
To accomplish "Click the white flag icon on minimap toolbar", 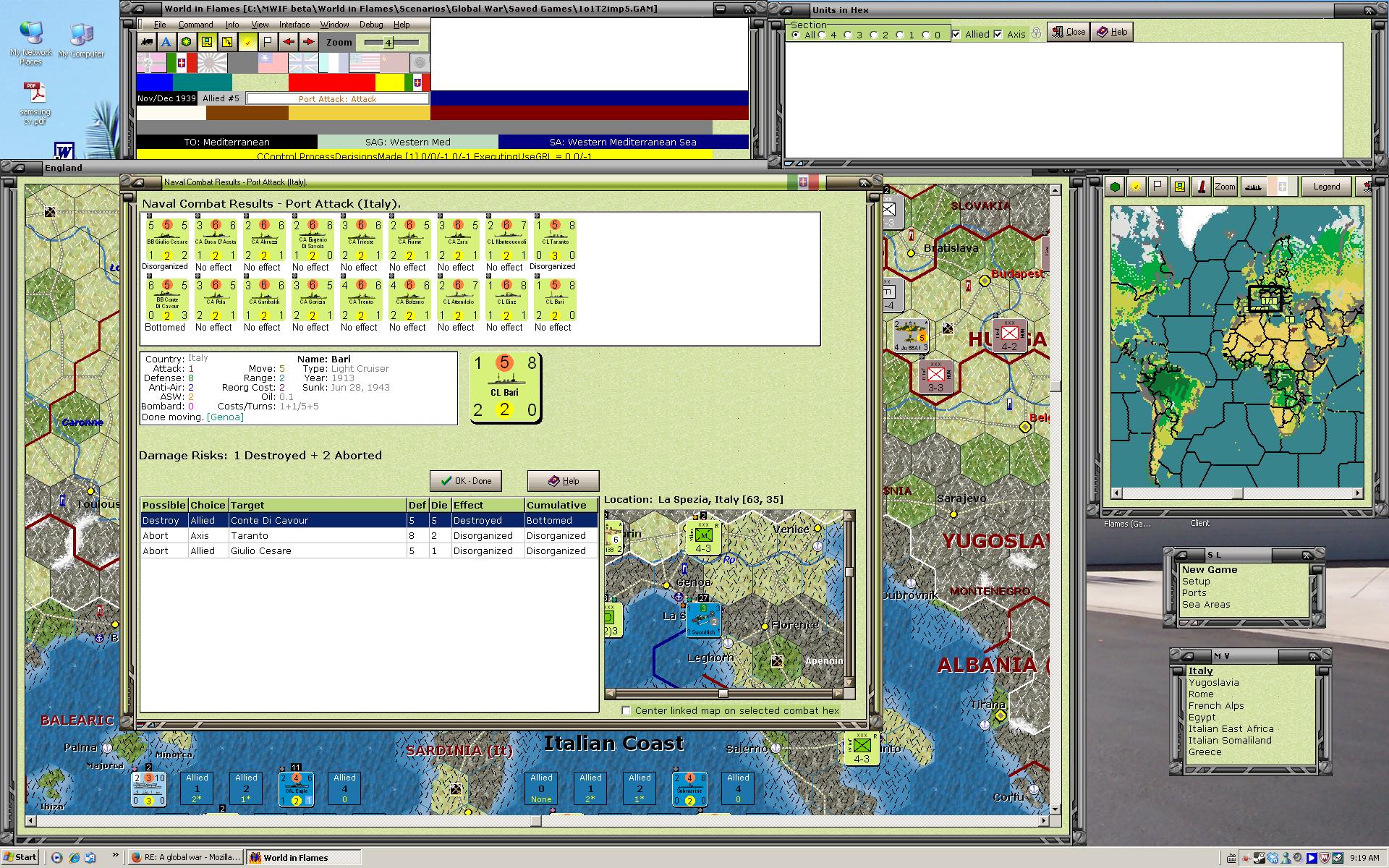I will 1158,187.
